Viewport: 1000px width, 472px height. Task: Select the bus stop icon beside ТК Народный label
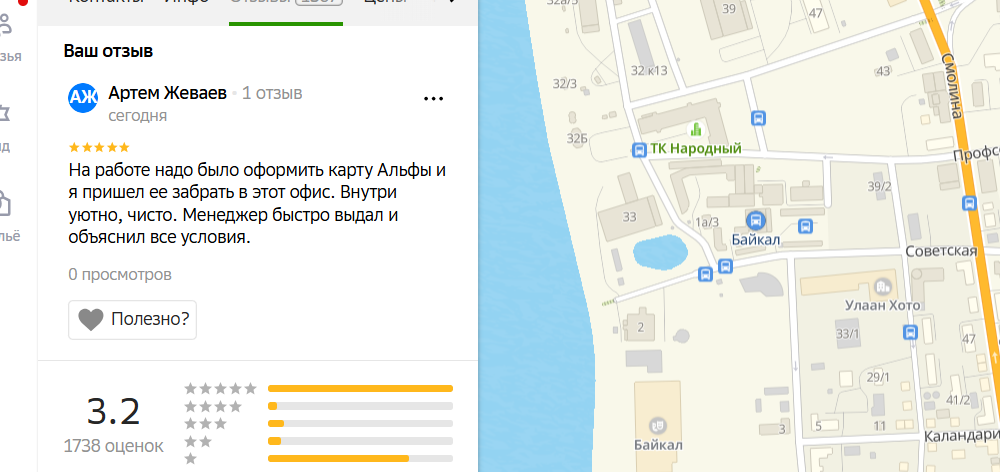[639, 150]
